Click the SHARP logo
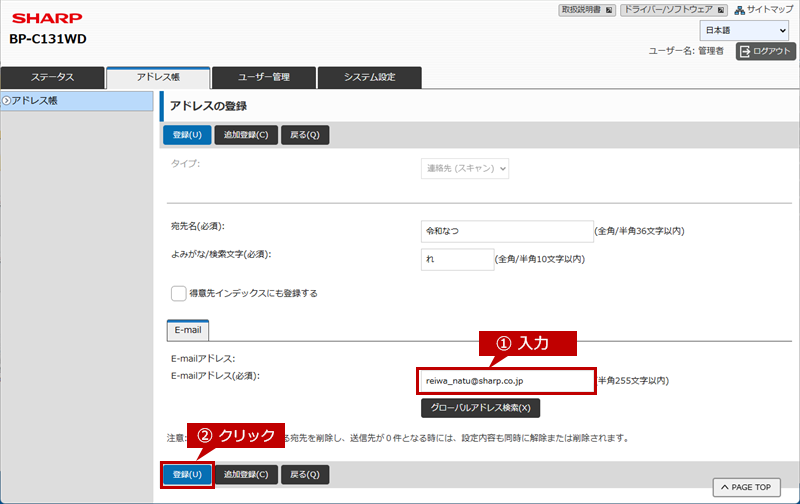The height and width of the screenshot is (504, 800). click(47, 18)
